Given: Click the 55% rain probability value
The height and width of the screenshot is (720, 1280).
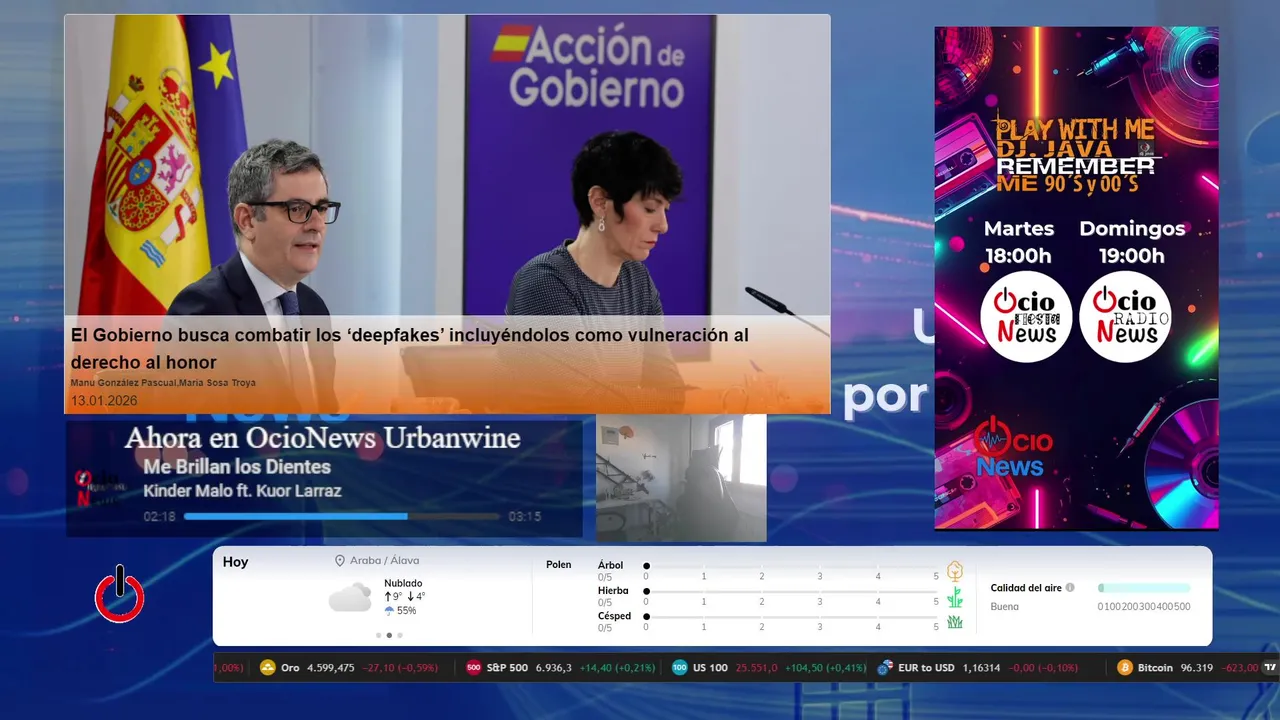Looking at the screenshot, I should tap(406, 610).
